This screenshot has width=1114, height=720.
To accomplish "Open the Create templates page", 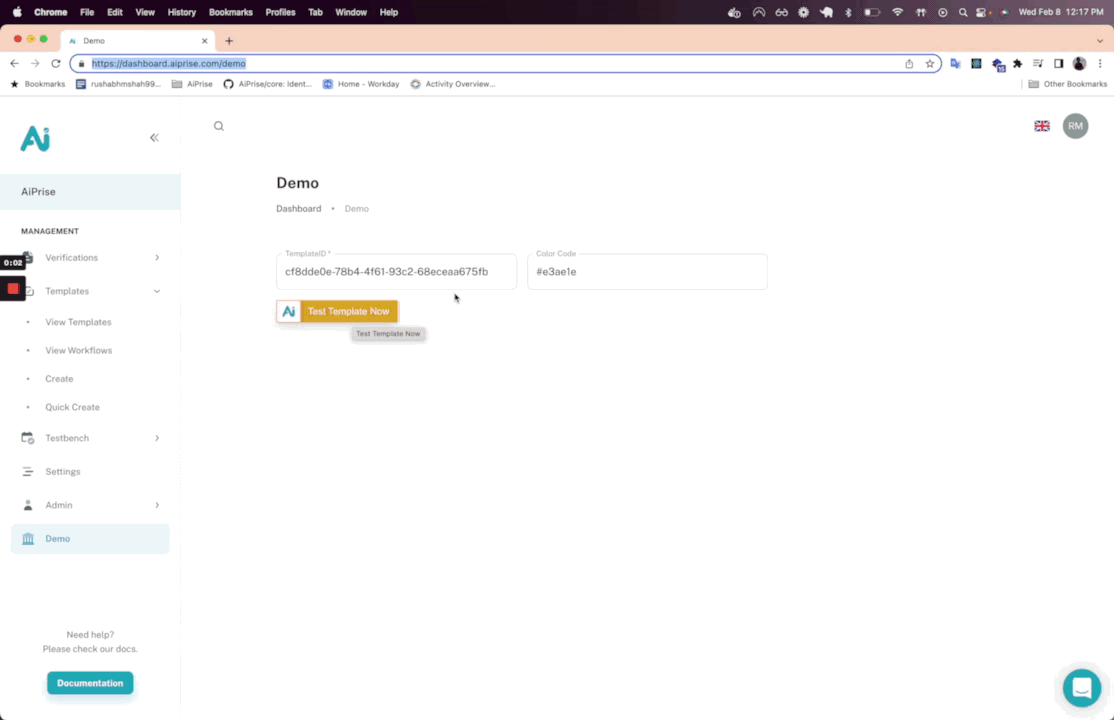I will [59, 379].
